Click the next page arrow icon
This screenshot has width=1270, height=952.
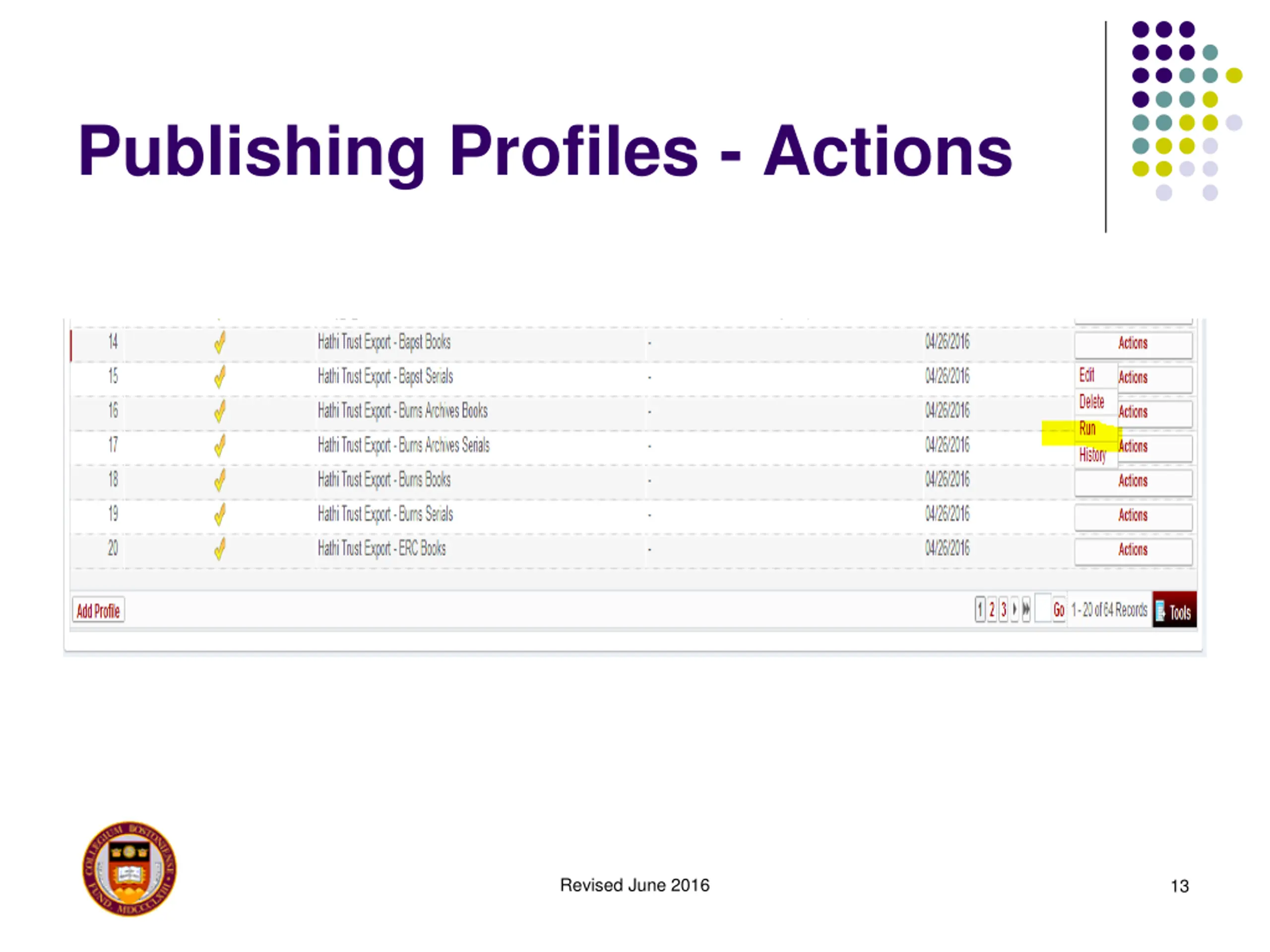pos(1015,610)
